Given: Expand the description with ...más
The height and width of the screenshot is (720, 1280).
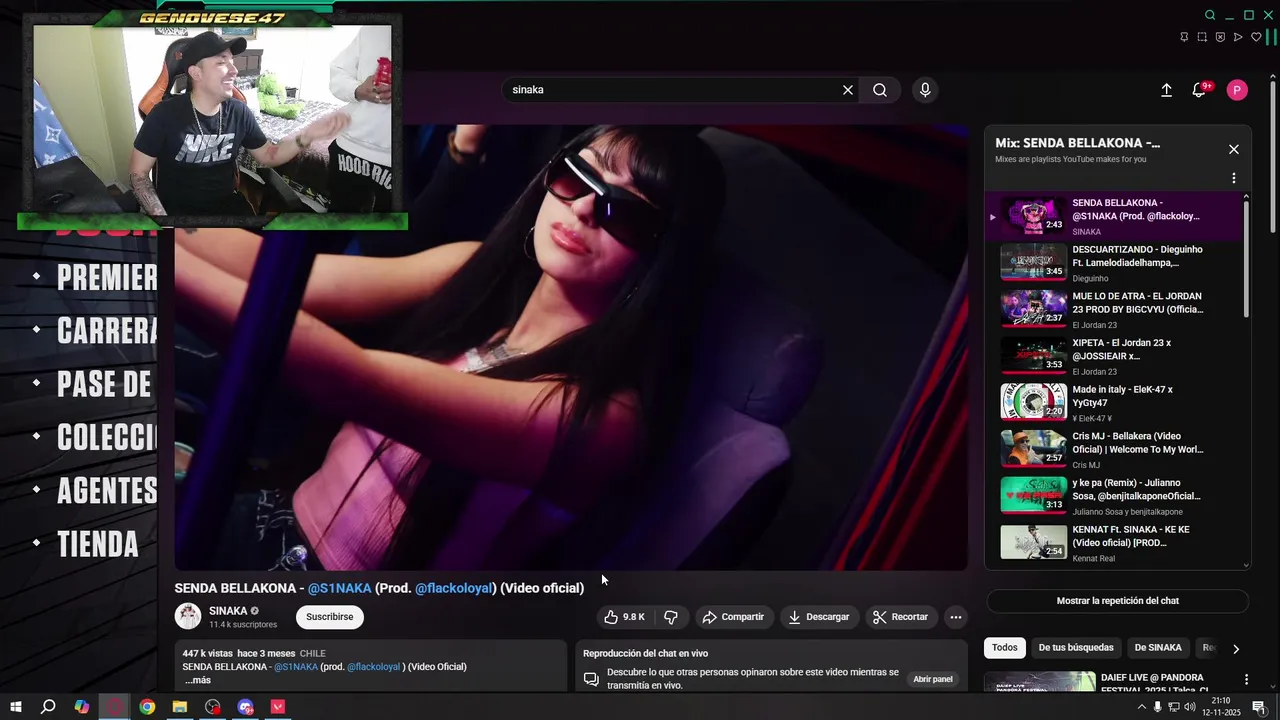Looking at the screenshot, I should 198,680.
